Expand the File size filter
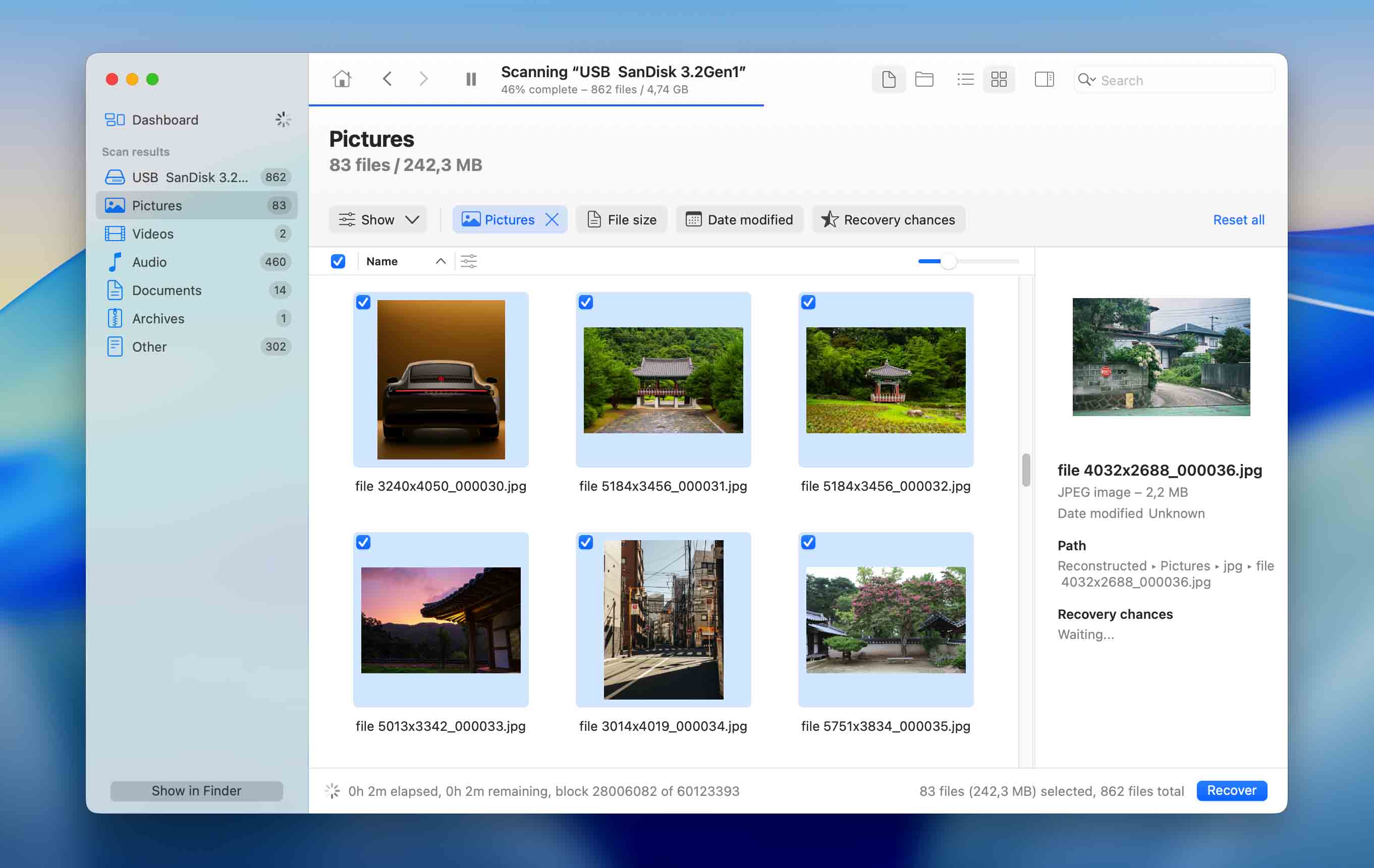 pos(621,219)
